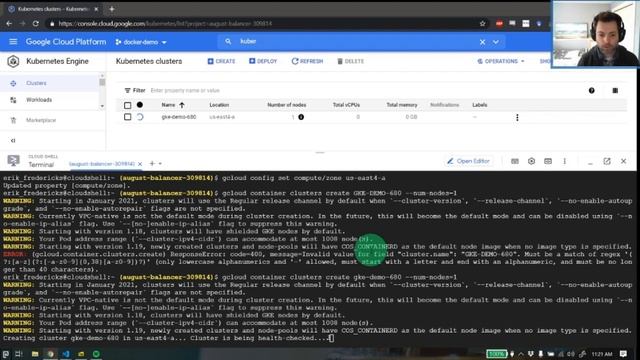Check the gke-demo-680 row checkbox
The height and width of the screenshot is (360, 640).
(127, 117)
